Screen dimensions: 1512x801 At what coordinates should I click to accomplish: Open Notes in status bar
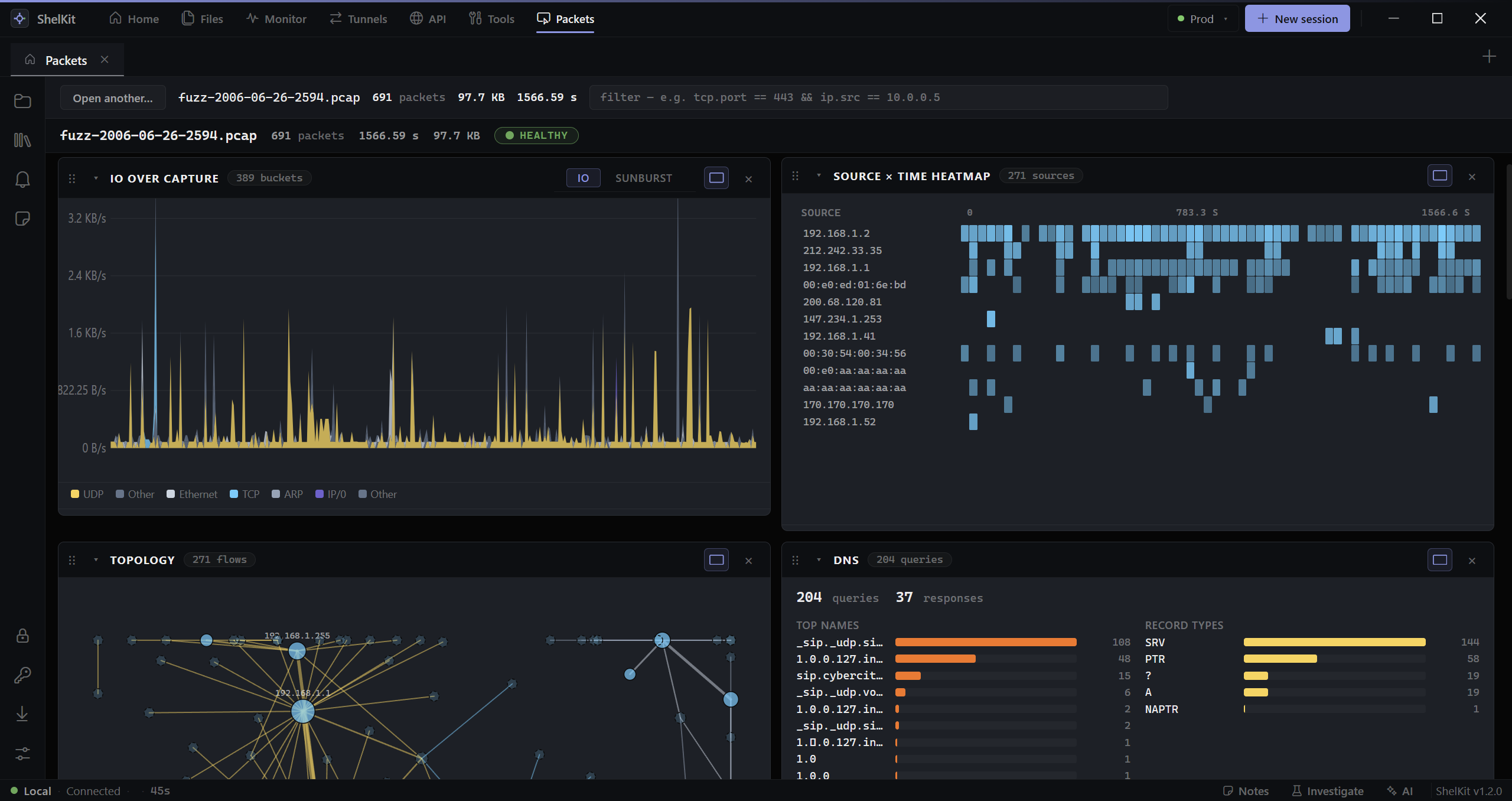[1246, 791]
